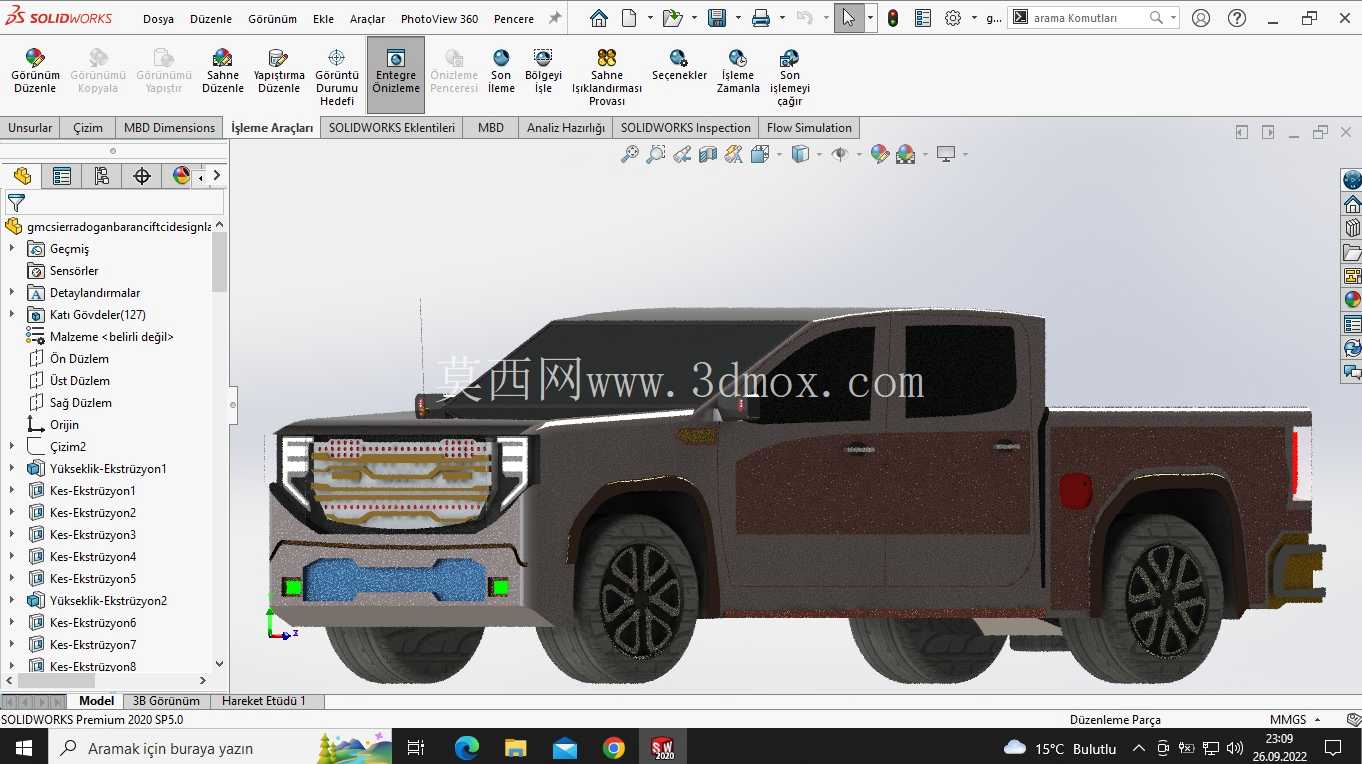The image size is (1362, 764).
Task: Click the Save disk icon
Action: [717, 18]
